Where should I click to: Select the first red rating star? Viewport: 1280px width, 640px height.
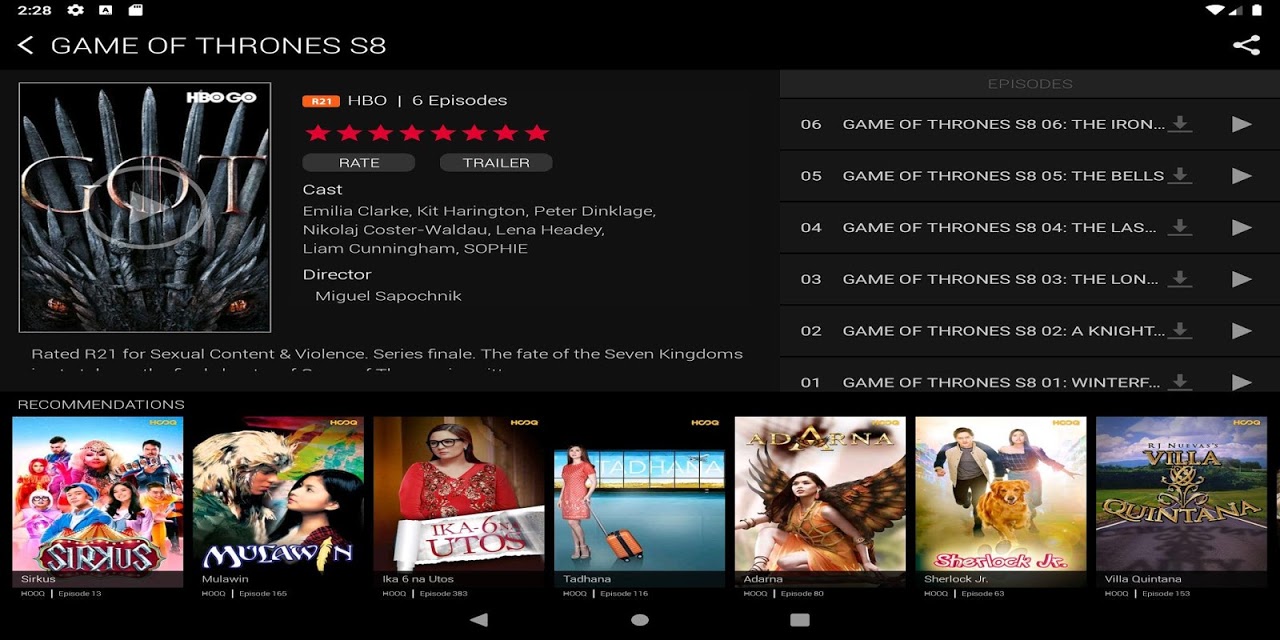[317, 133]
